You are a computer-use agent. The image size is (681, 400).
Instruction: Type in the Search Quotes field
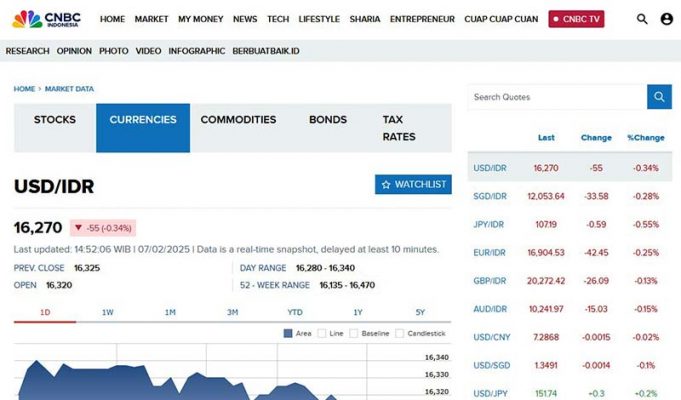(556, 97)
